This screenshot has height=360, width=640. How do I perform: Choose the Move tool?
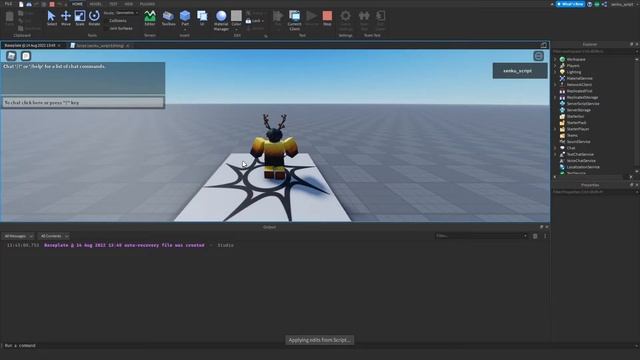(66, 18)
